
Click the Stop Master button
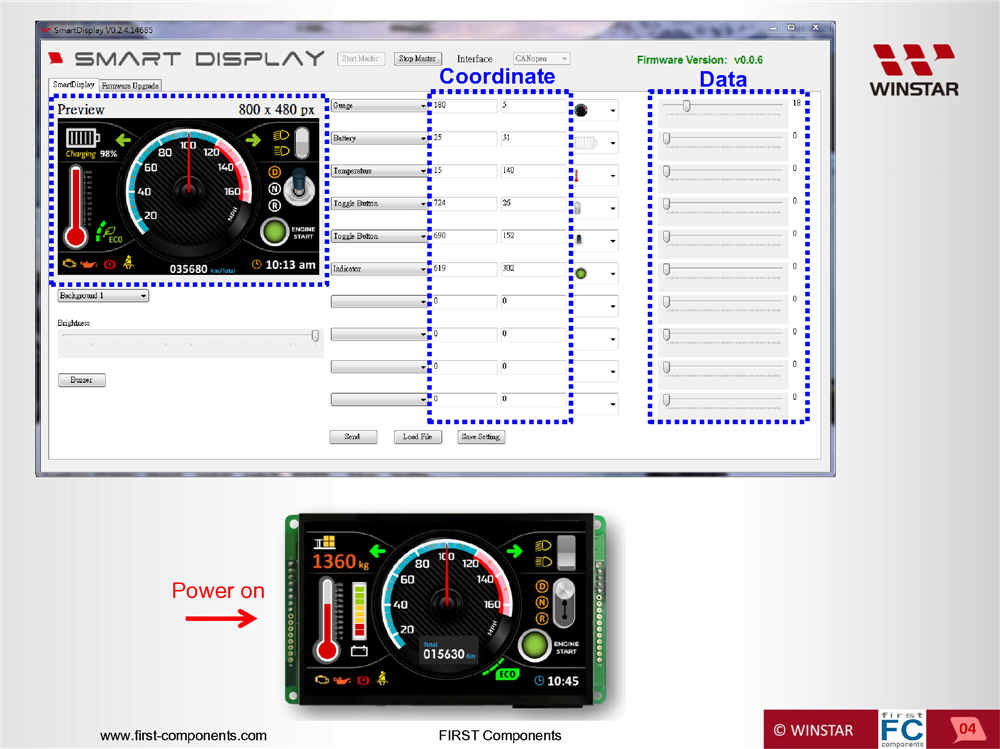(x=417, y=59)
